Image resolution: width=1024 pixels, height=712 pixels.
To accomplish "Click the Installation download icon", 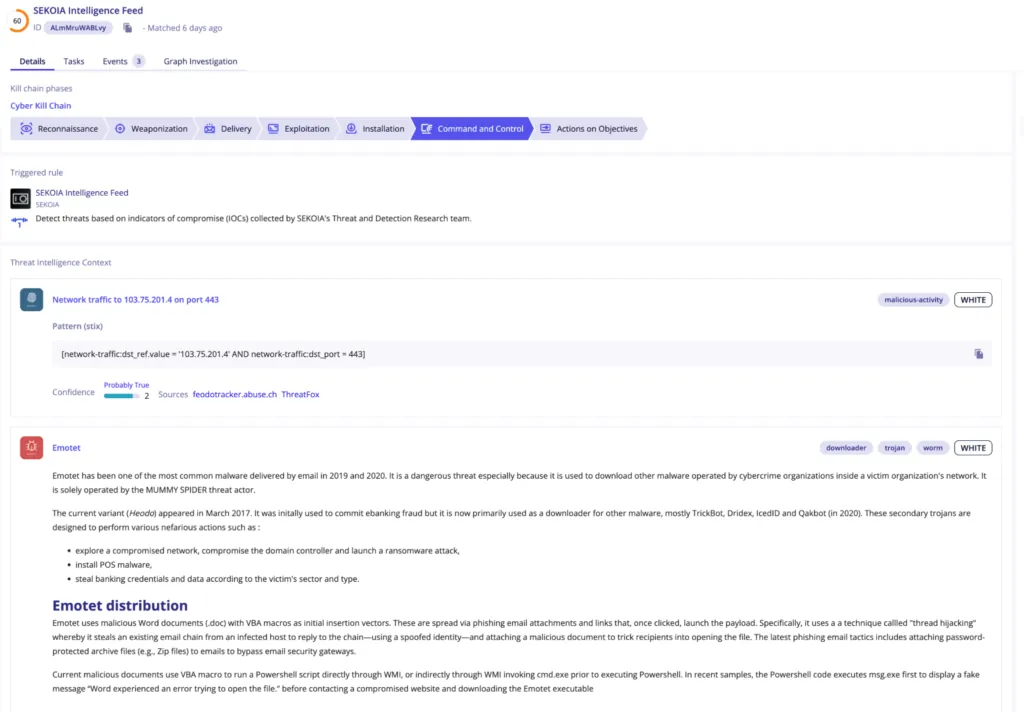I will (x=351, y=129).
